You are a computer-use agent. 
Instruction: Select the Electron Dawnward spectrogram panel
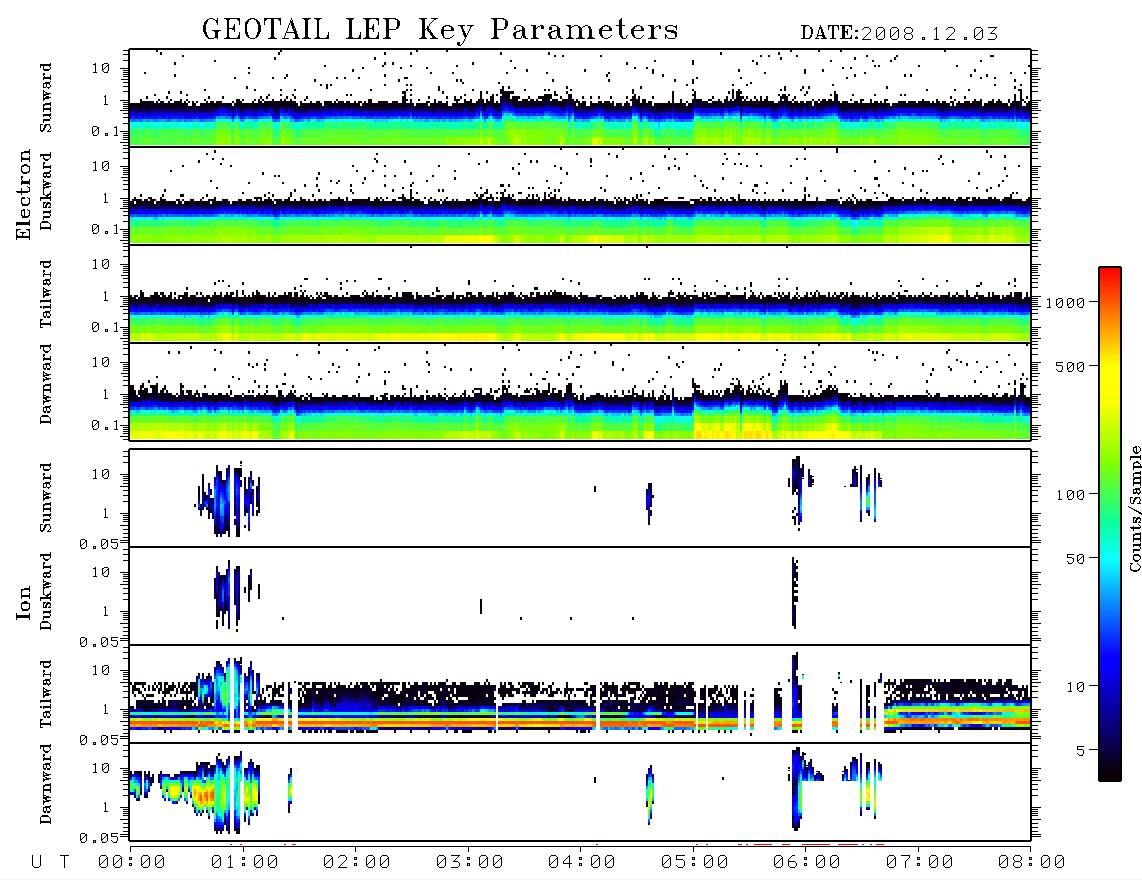pyautogui.click(x=580, y=391)
